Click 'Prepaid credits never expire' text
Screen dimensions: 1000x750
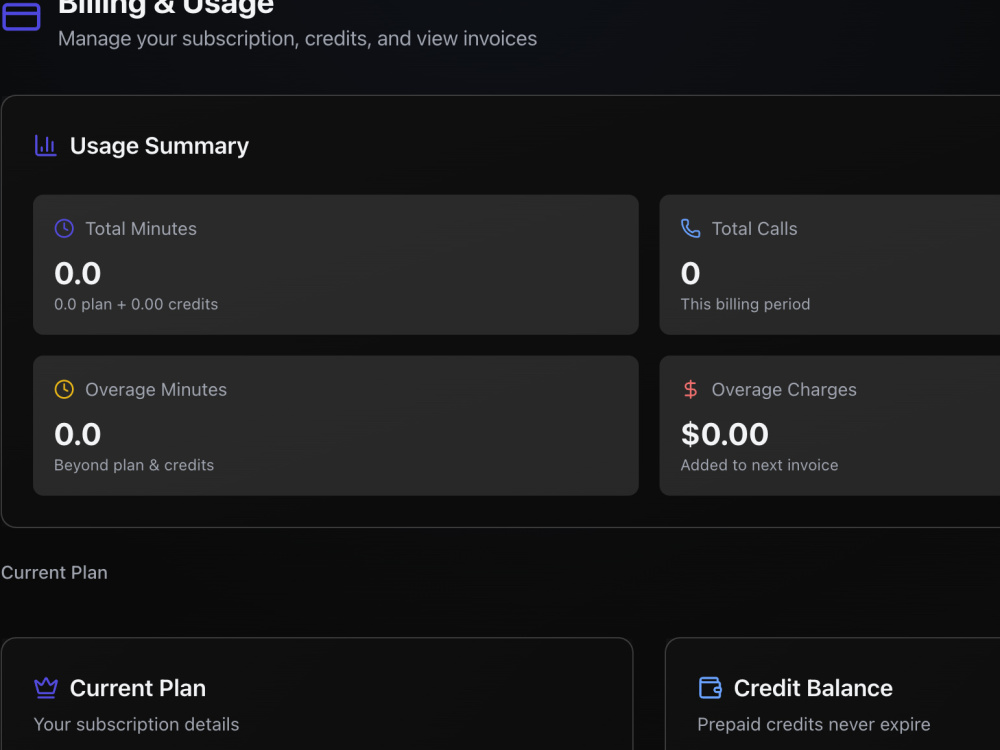click(814, 724)
